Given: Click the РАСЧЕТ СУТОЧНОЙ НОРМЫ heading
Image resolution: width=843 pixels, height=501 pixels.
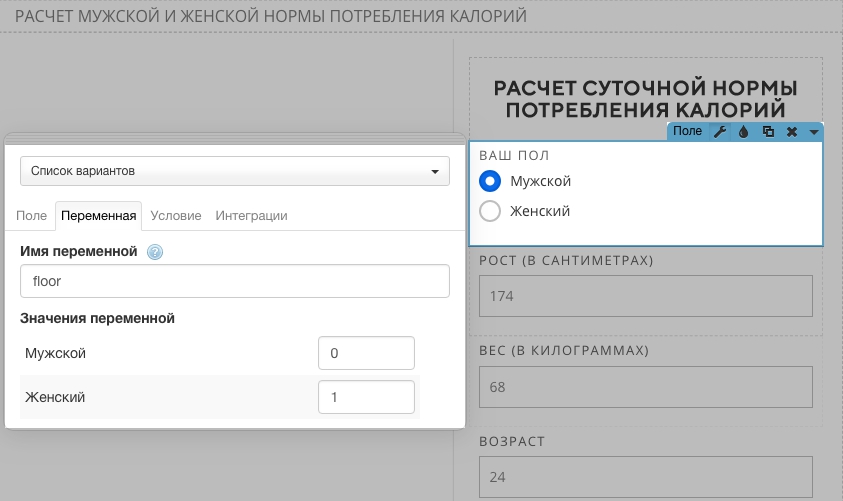Looking at the screenshot, I should coord(646,99).
